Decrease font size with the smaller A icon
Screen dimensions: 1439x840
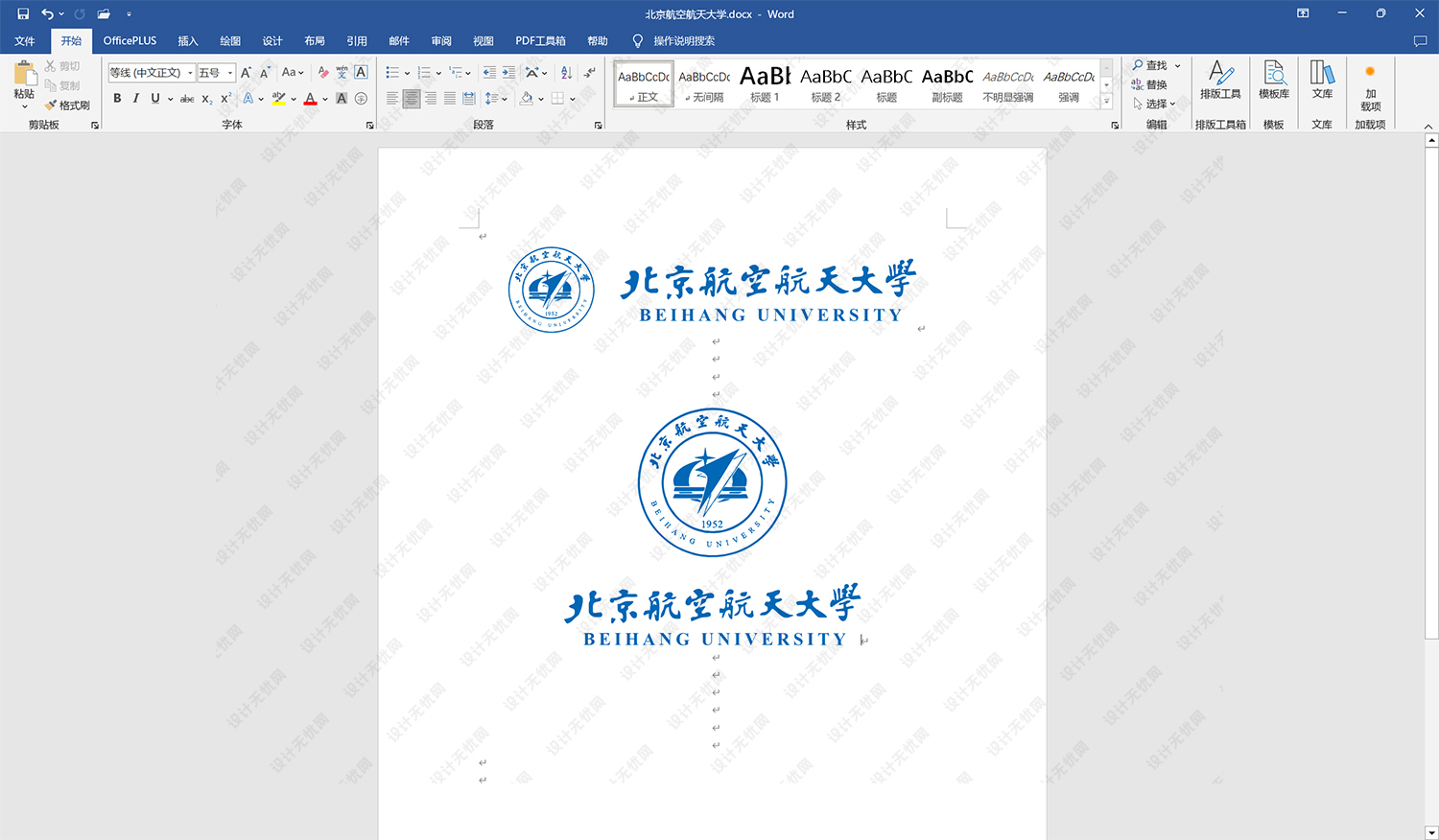click(266, 73)
